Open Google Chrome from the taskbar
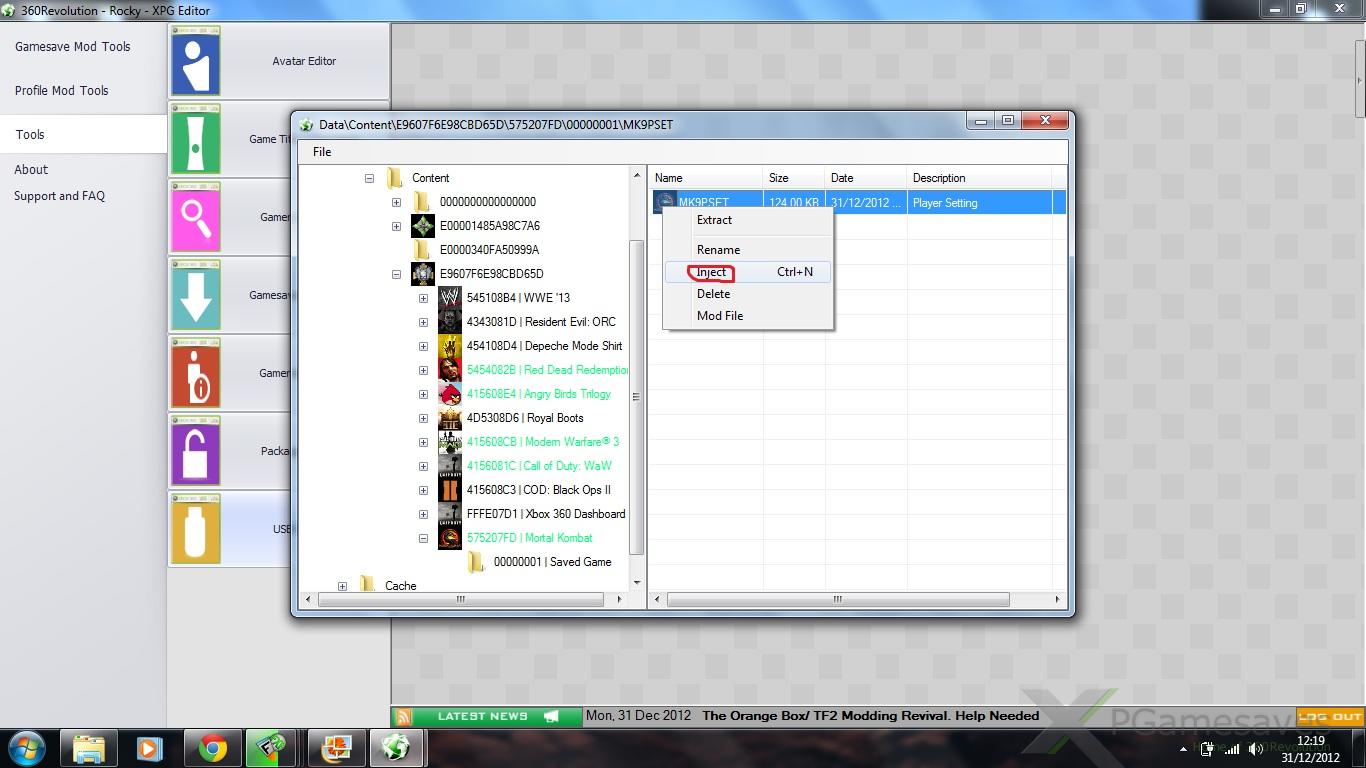The width and height of the screenshot is (1366, 768). tap(212, 748)
